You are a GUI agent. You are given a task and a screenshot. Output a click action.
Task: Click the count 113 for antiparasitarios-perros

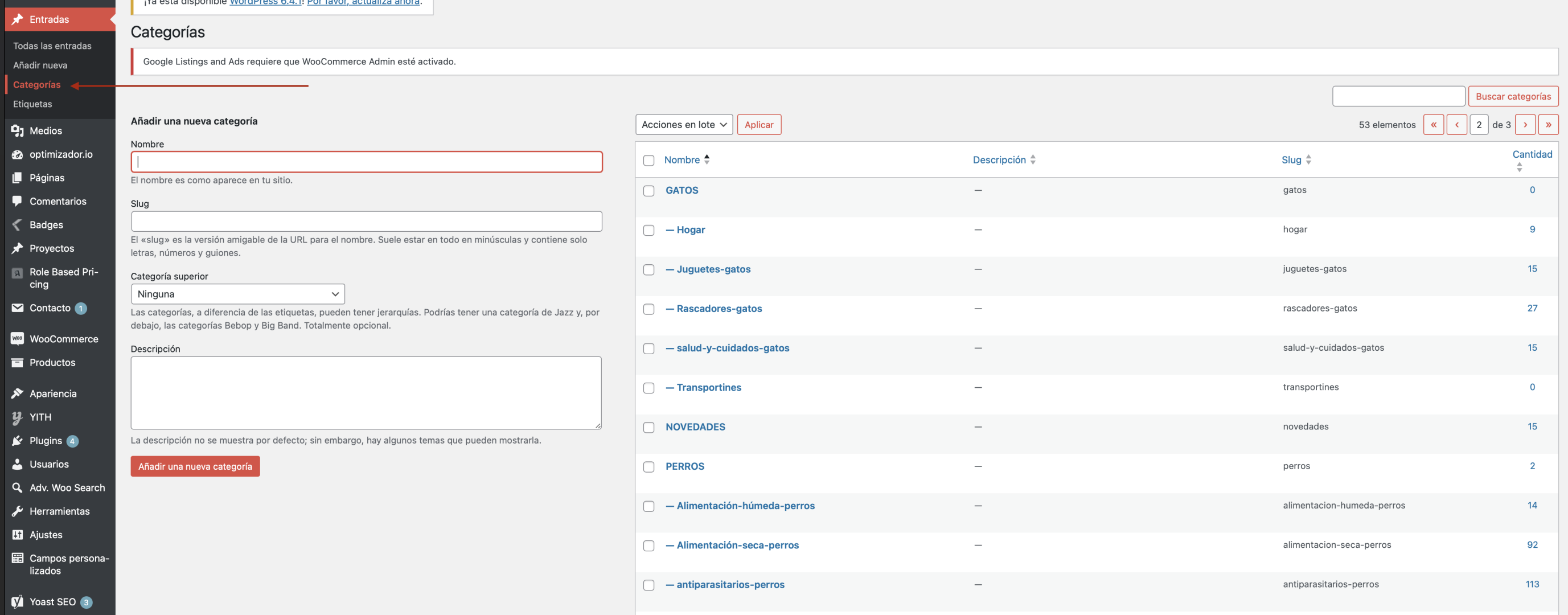[1532, 585]
